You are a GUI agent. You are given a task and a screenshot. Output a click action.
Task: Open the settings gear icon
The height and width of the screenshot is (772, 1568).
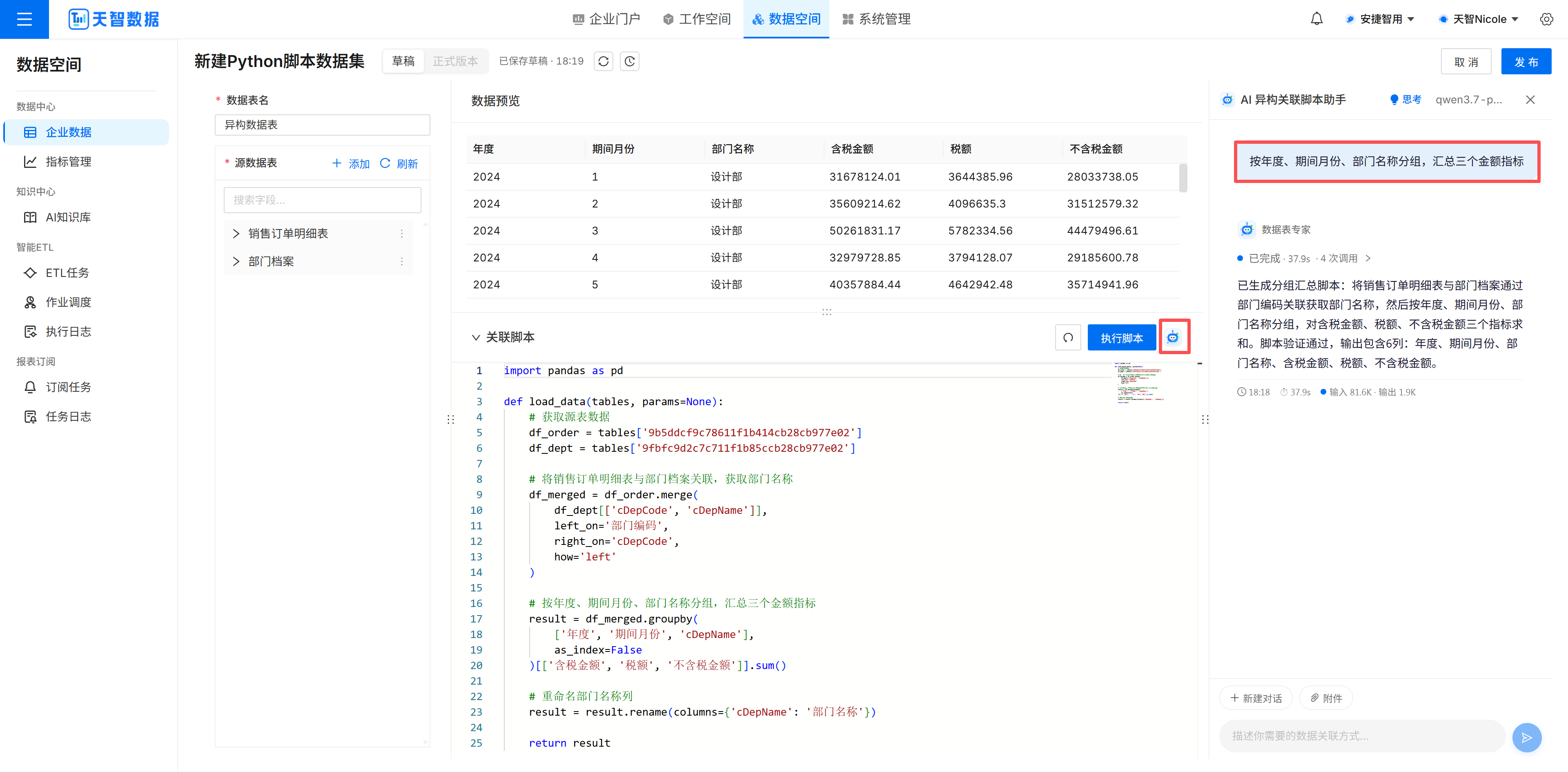tap(1546, 20)
